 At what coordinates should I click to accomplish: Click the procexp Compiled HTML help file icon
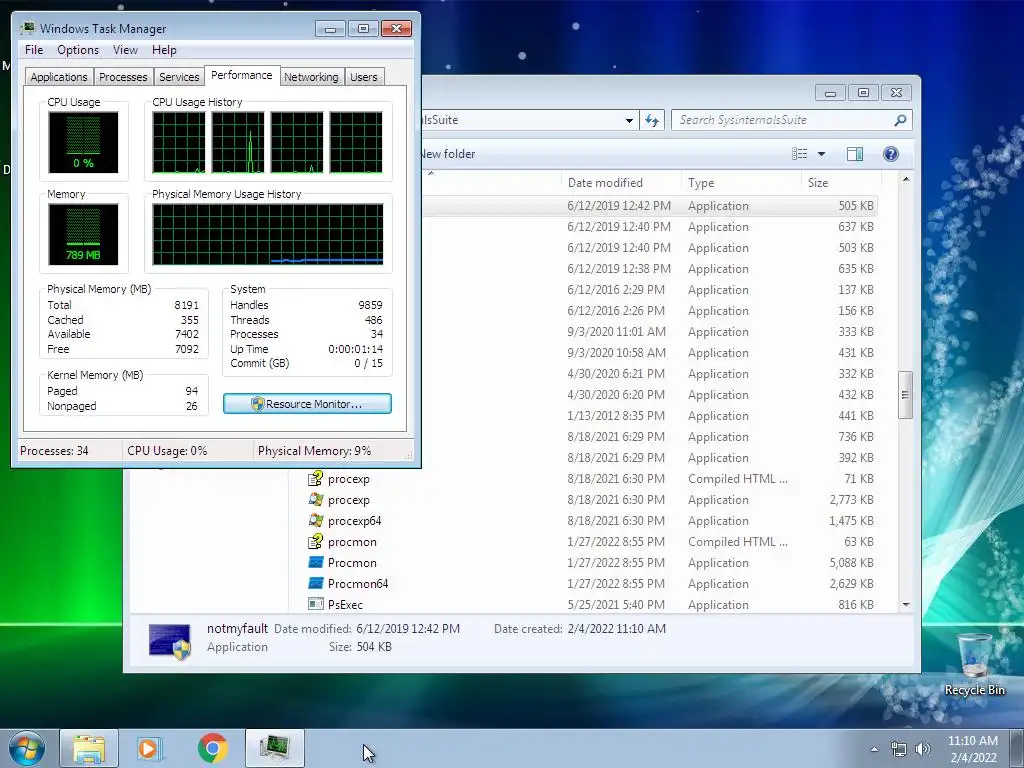[x=315, y=479]
